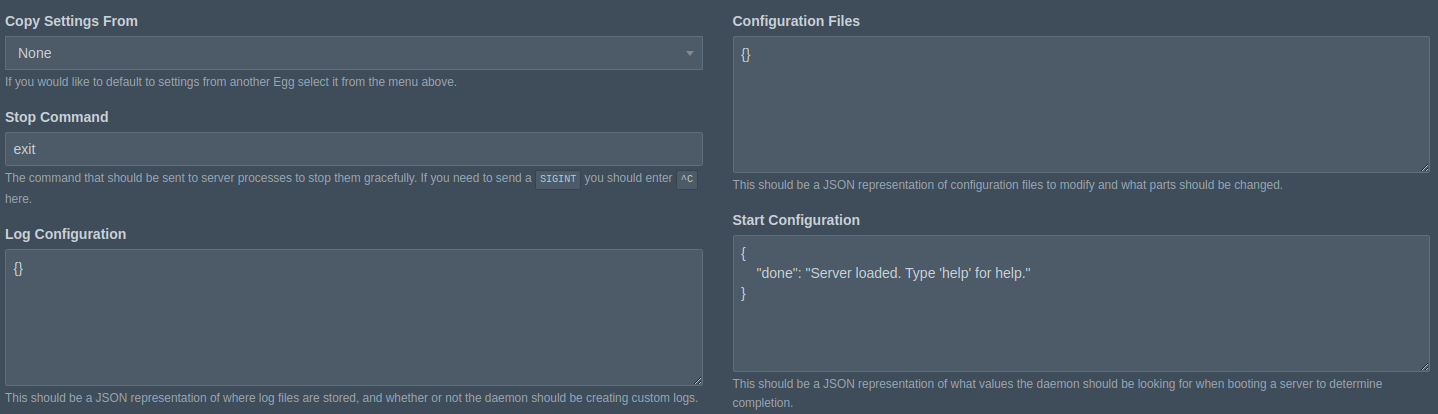Click help text about defaulting to another Egg
Image resolution: width=1438 pixels, height=414 pixels.
pyautogui.click(x=231, y=82)
